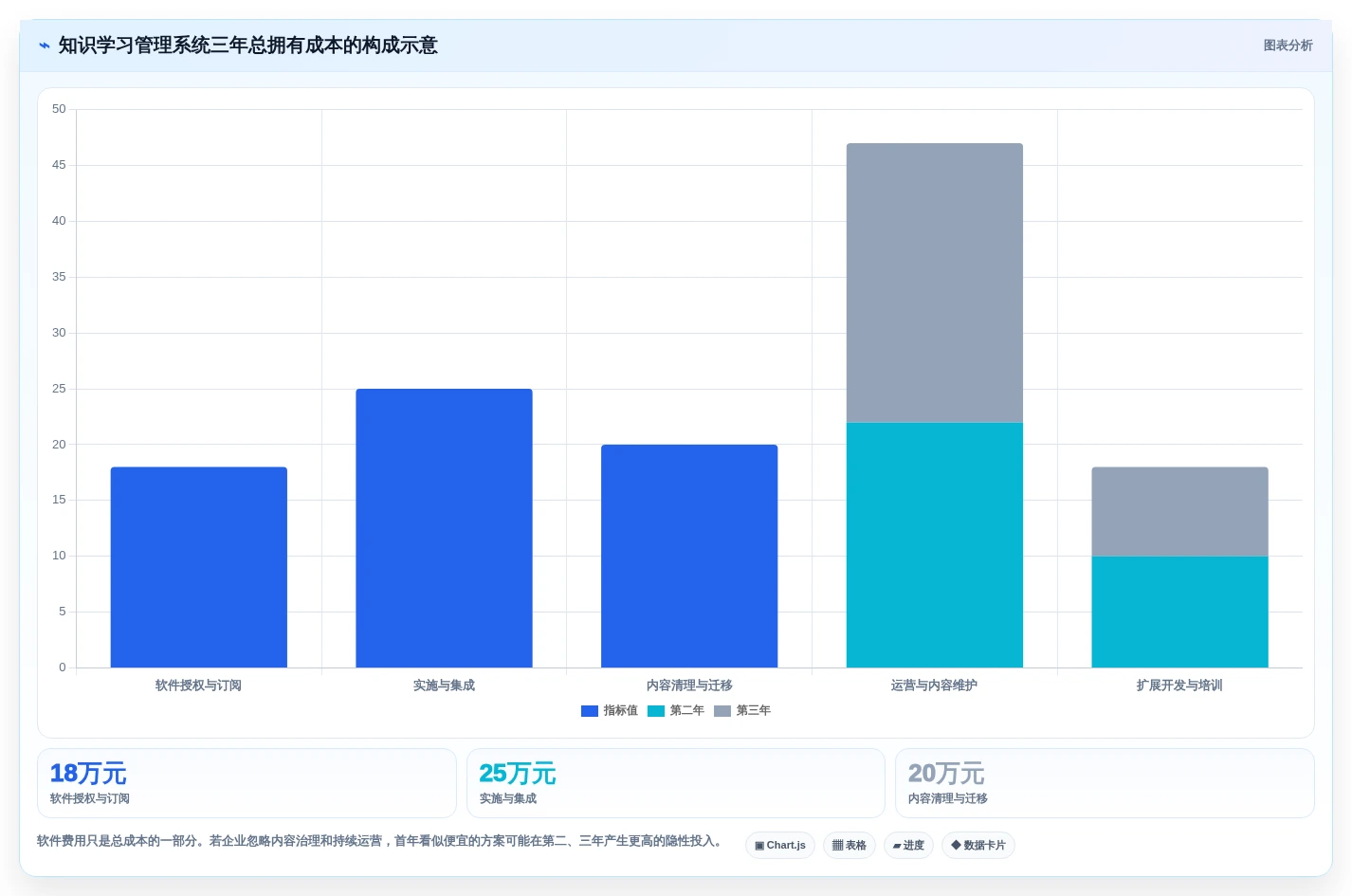Click the 软件授权与订阅 blue bar

[x=199, y=567]
